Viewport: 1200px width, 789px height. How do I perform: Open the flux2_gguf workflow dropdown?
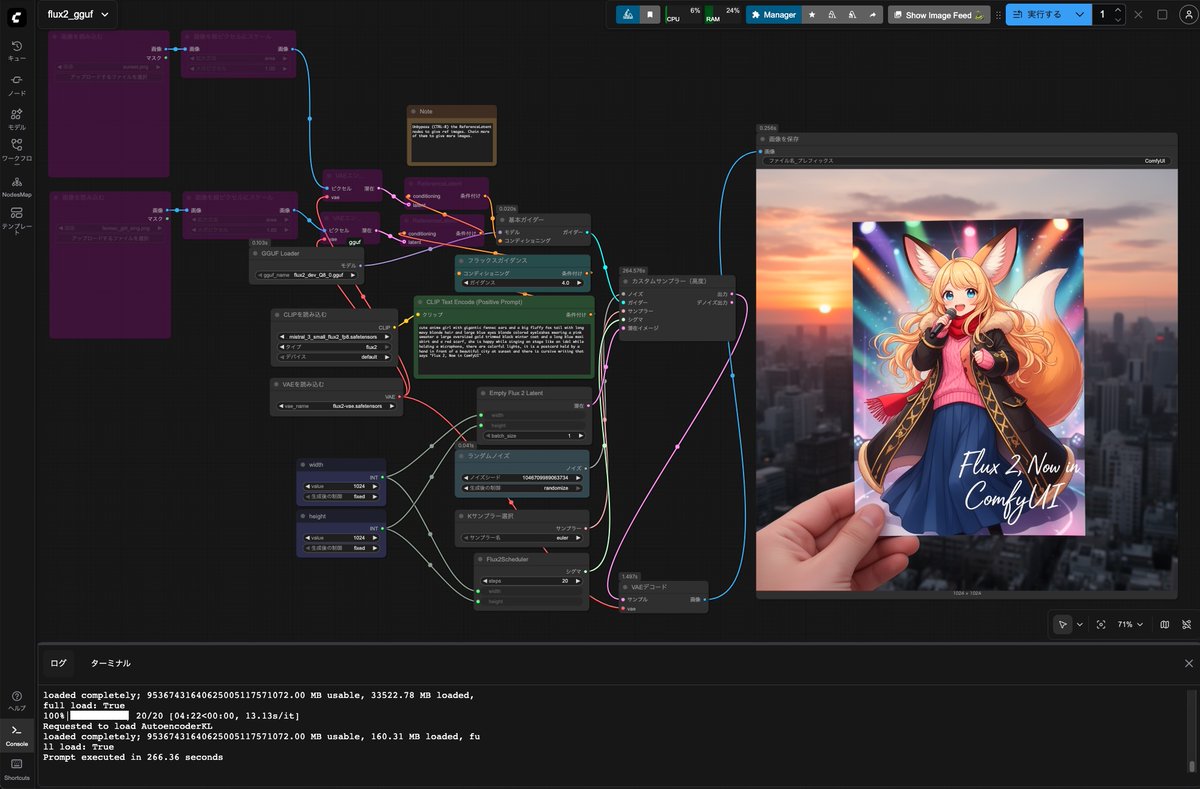tap(77, 15)
